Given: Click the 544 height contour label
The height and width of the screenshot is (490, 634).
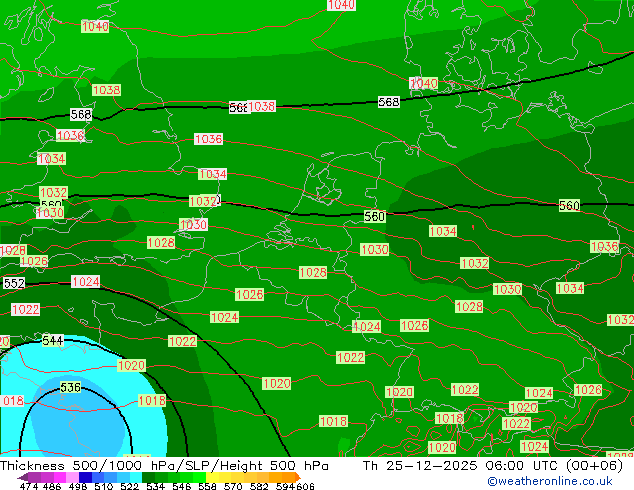Looking at the screenshot, I should tap(53, 340).
